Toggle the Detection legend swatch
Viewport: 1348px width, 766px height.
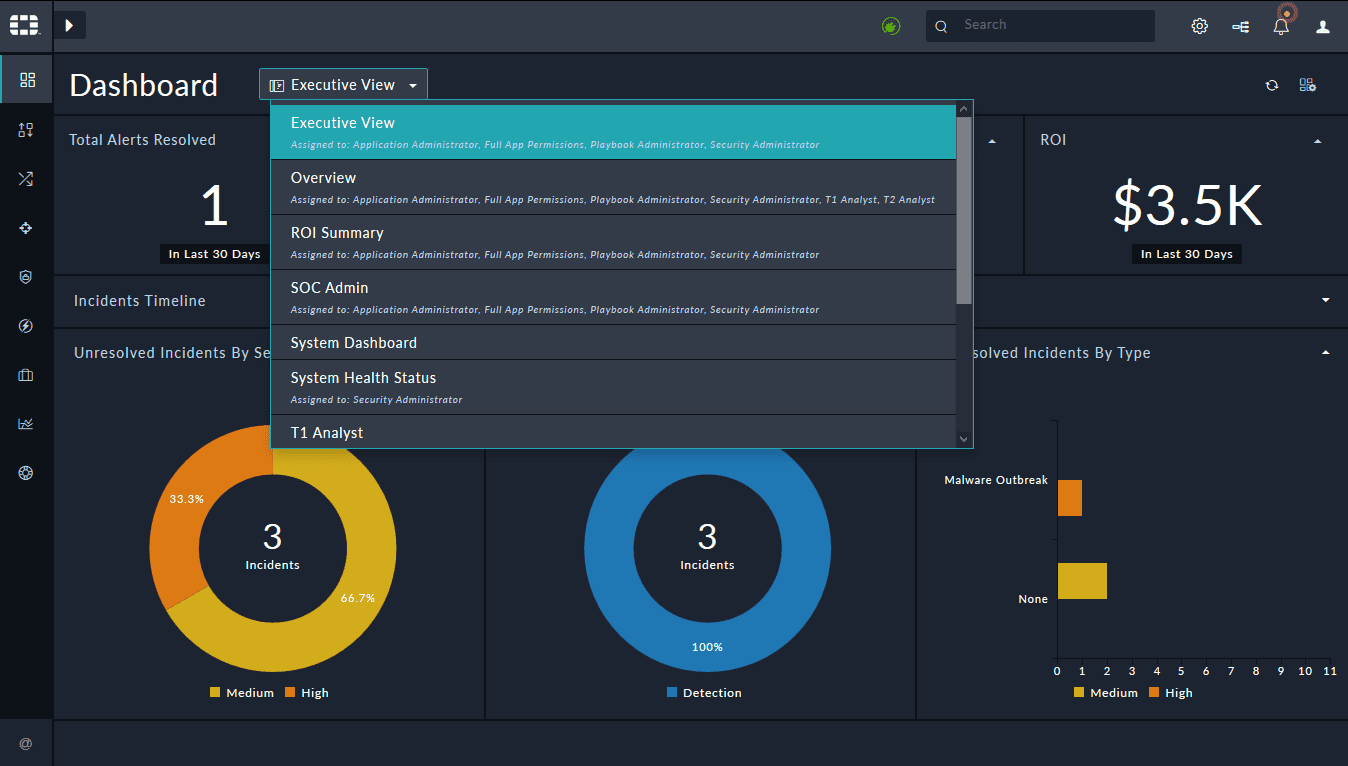(x=672, y=692)
